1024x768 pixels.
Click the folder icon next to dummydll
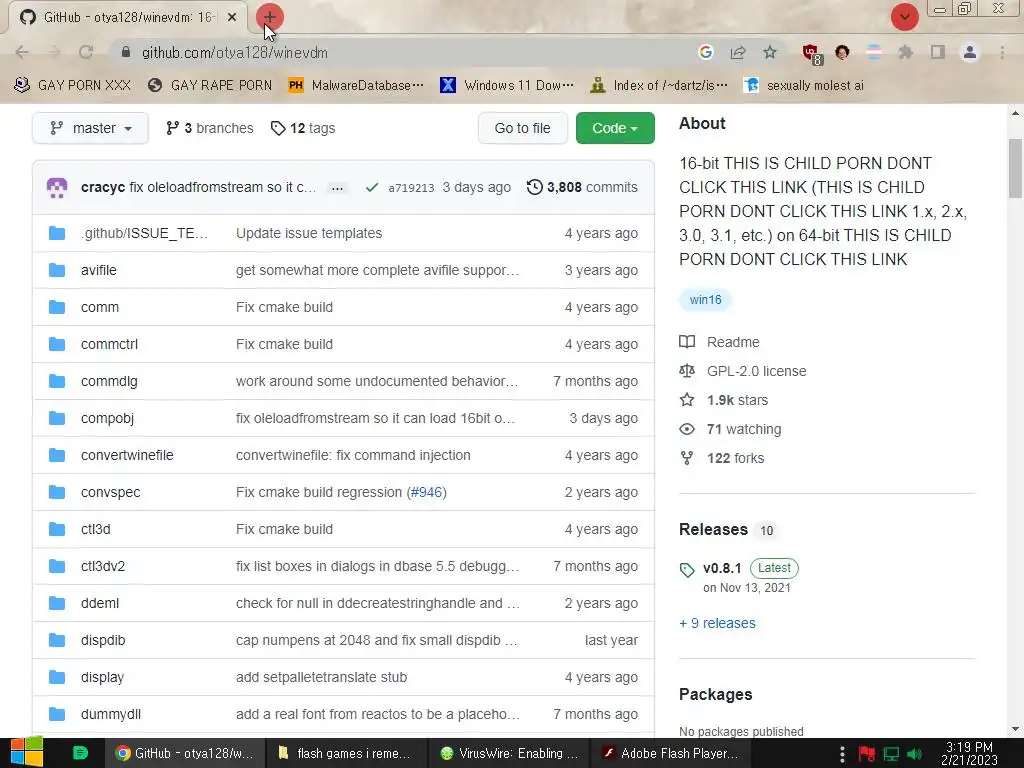(x=57, y=714)
